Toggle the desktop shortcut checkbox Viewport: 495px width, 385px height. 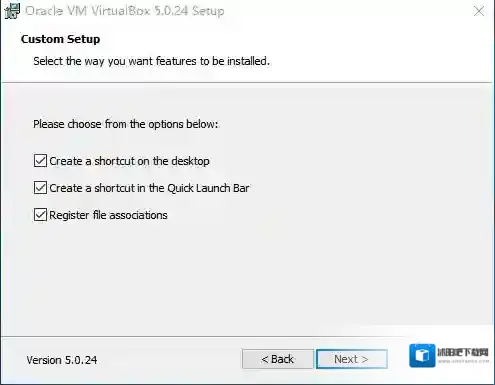click(x=40, y=161)
